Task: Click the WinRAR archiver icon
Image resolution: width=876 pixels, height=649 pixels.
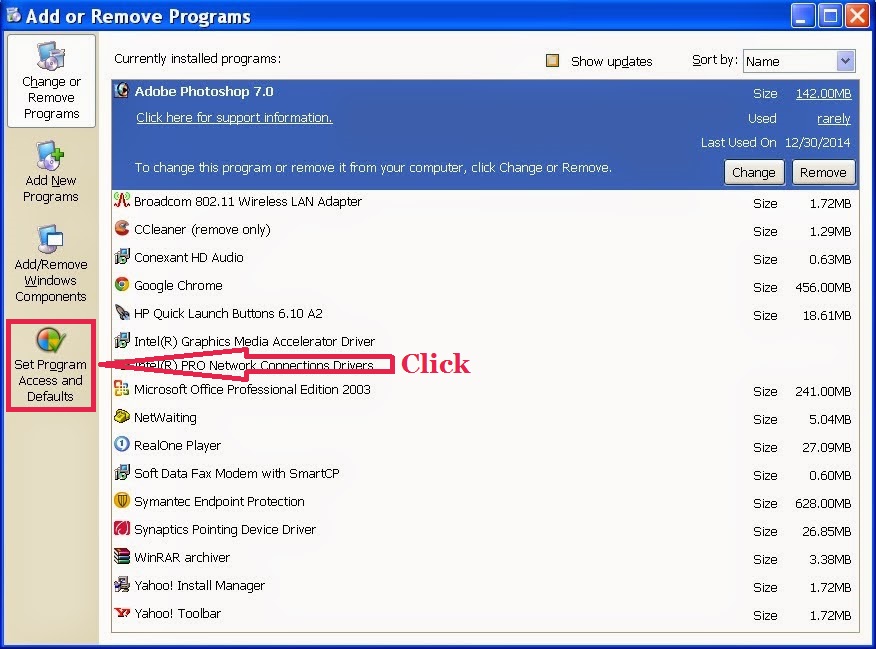Action: point(122,556)
